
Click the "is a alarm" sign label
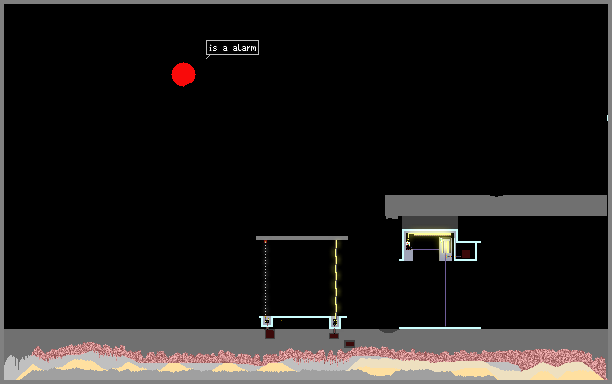click(232, 48)
